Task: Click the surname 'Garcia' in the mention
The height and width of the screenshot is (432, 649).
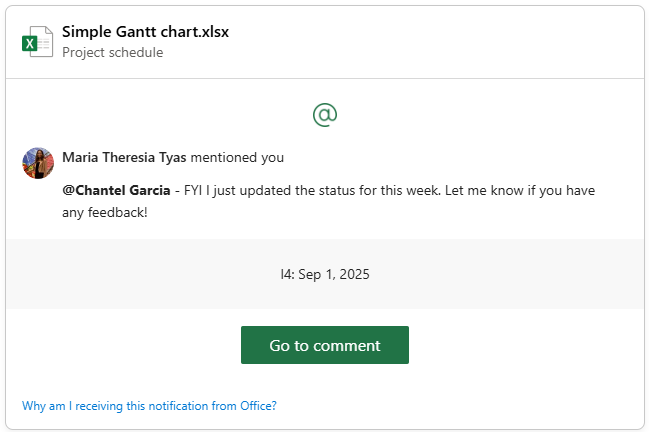Action: 149,189
